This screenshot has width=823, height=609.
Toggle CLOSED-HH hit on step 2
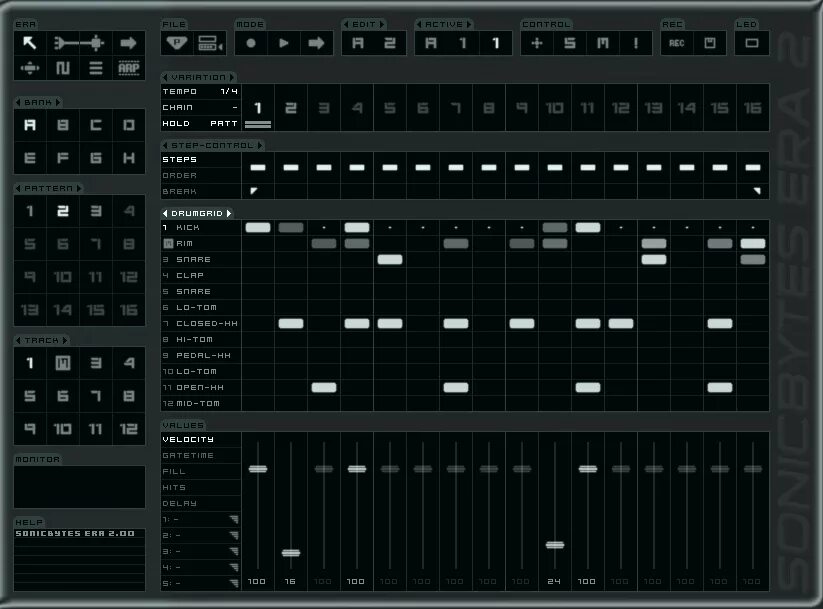[x=291, y=323]
